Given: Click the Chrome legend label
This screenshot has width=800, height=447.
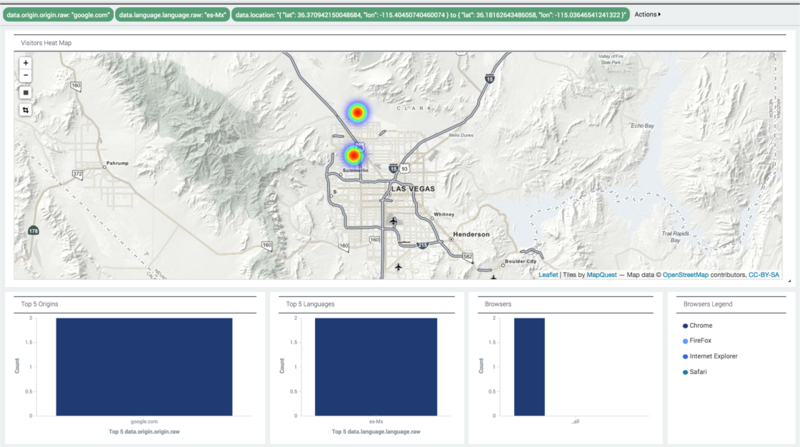Looking at the screenshot, I should (x=701, y=326).
